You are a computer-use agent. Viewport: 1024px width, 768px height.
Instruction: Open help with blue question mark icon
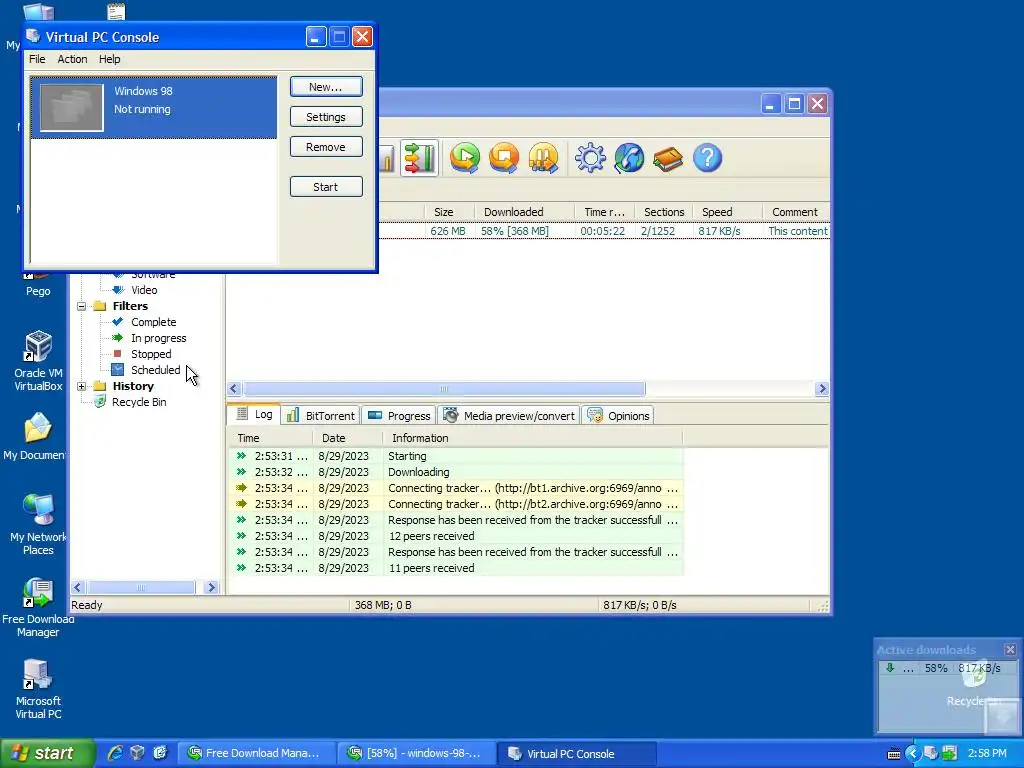[707, 158]
